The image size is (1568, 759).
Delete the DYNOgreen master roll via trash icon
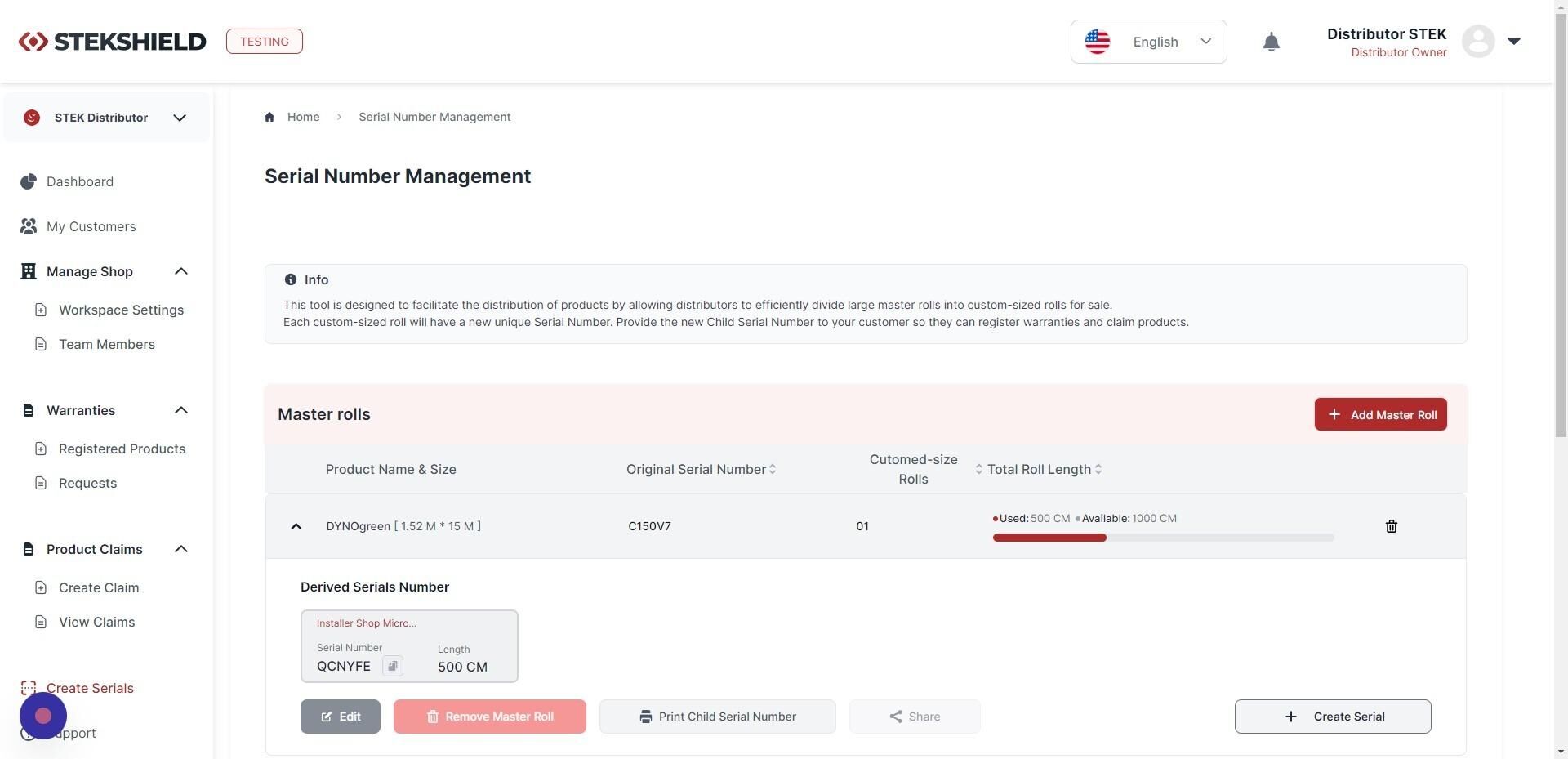1392,526
